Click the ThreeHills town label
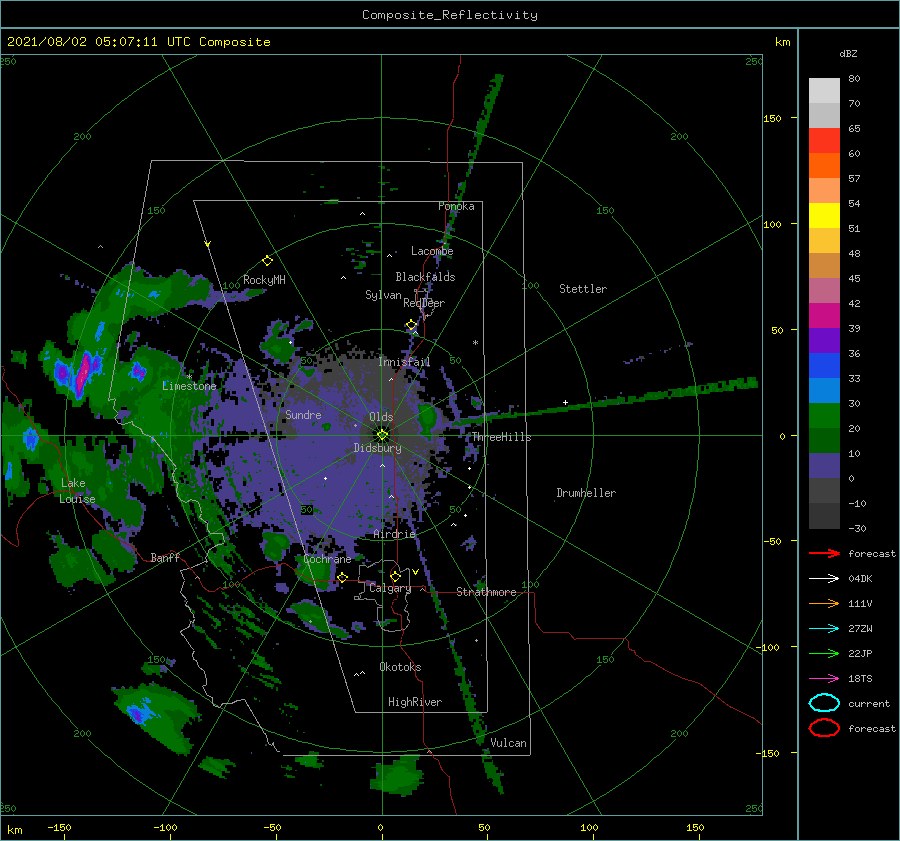The width and height of the screenshot is (900, 841). 501,437
